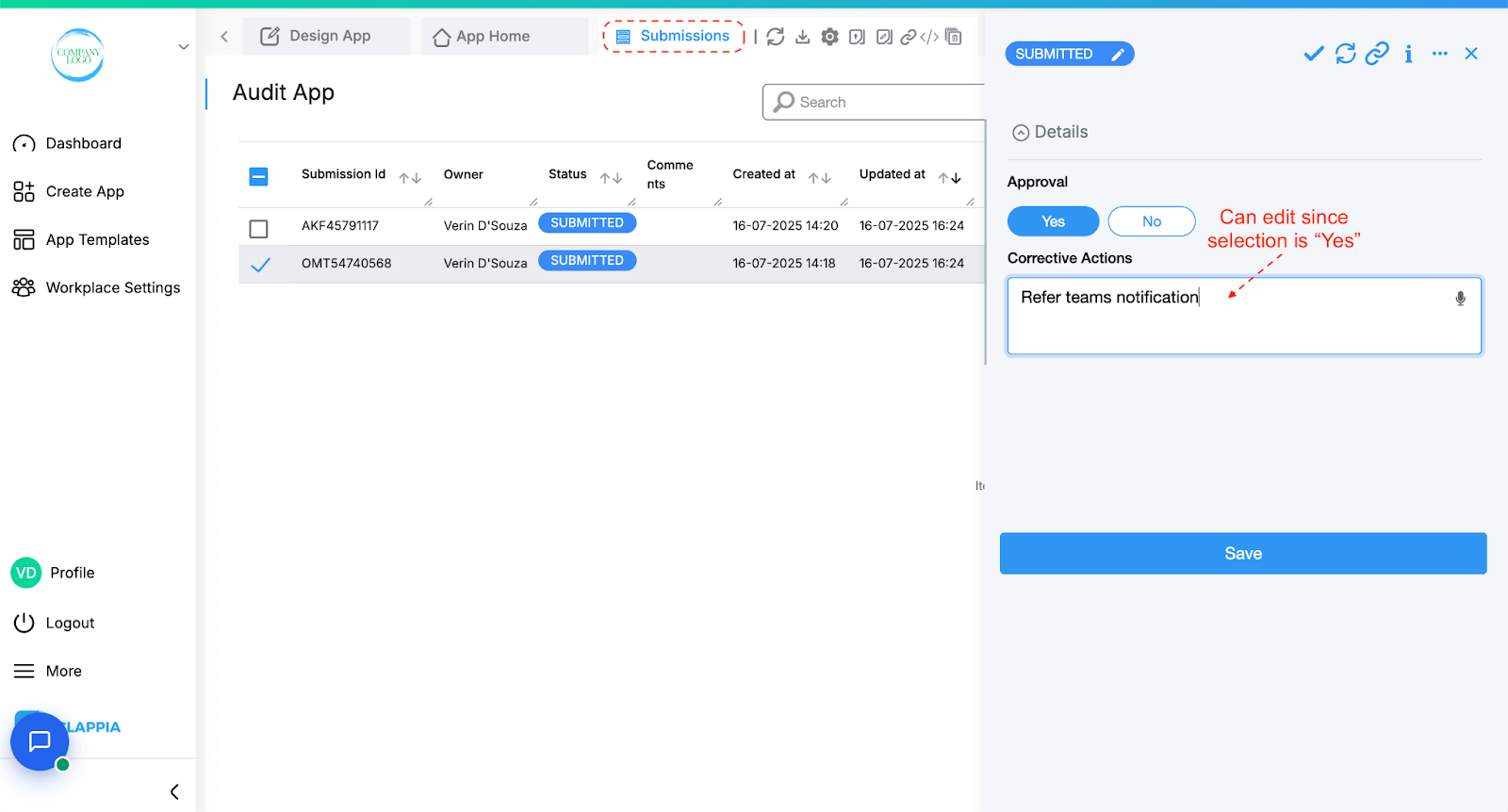Click the microphone icon in Corrective Actions
Screen dimensions: 1508x812
(1460, 299)
